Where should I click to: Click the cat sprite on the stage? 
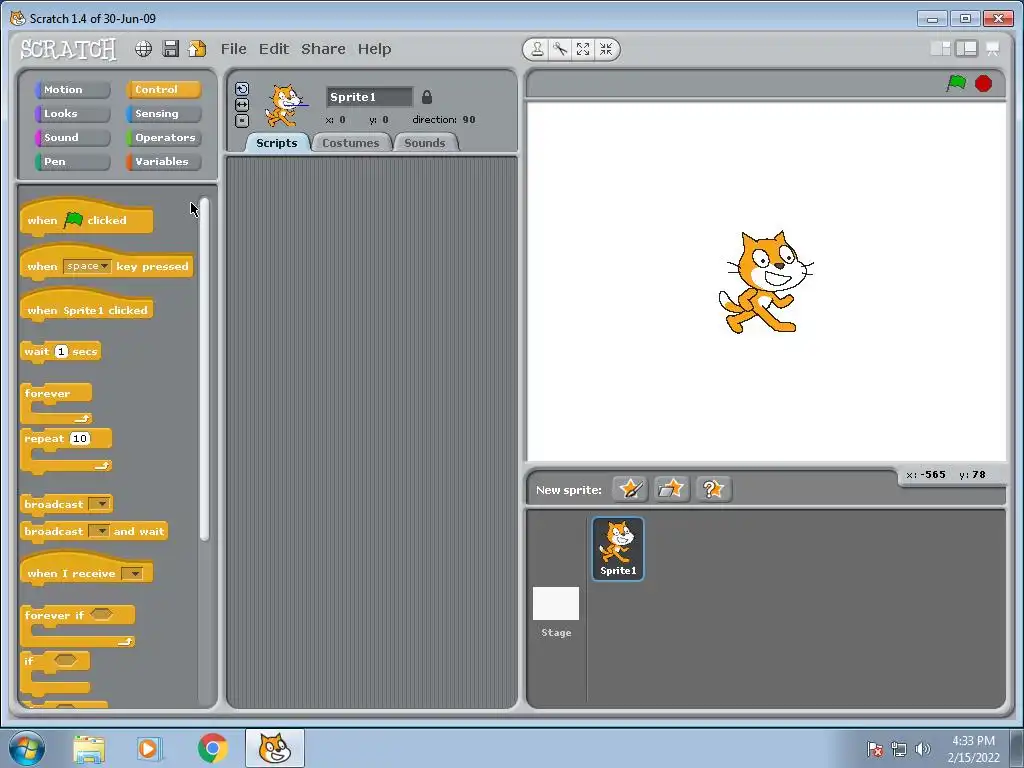(765, 282)
